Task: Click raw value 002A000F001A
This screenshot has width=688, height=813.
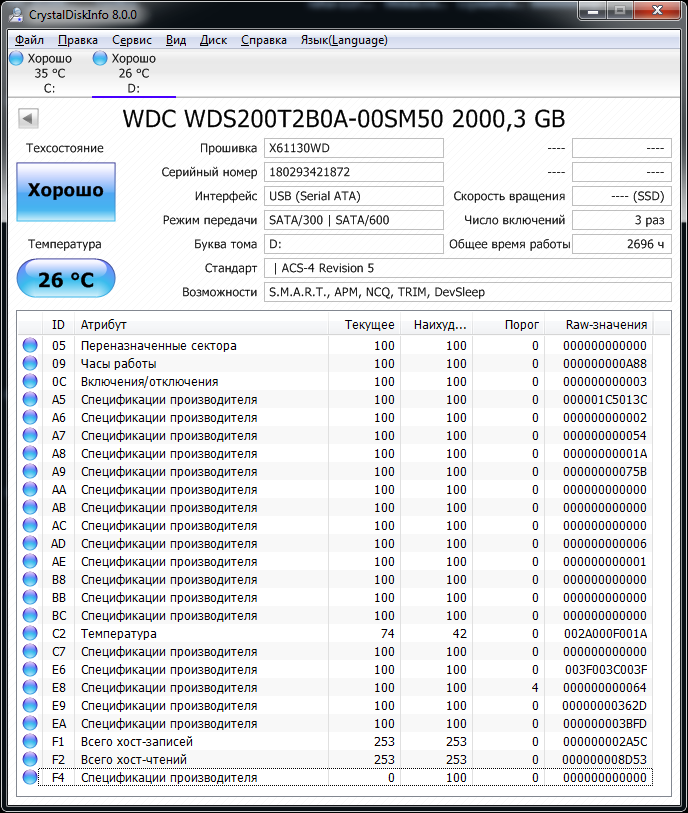Action: point(605,634)
